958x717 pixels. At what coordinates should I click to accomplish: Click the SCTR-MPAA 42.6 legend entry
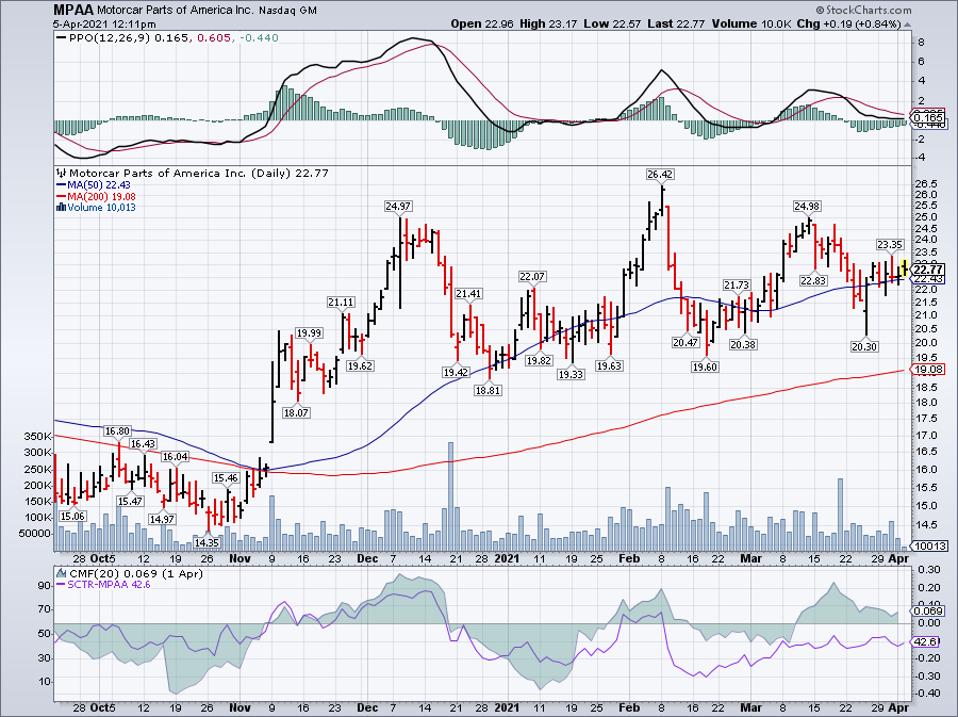(x=108, y=584)
